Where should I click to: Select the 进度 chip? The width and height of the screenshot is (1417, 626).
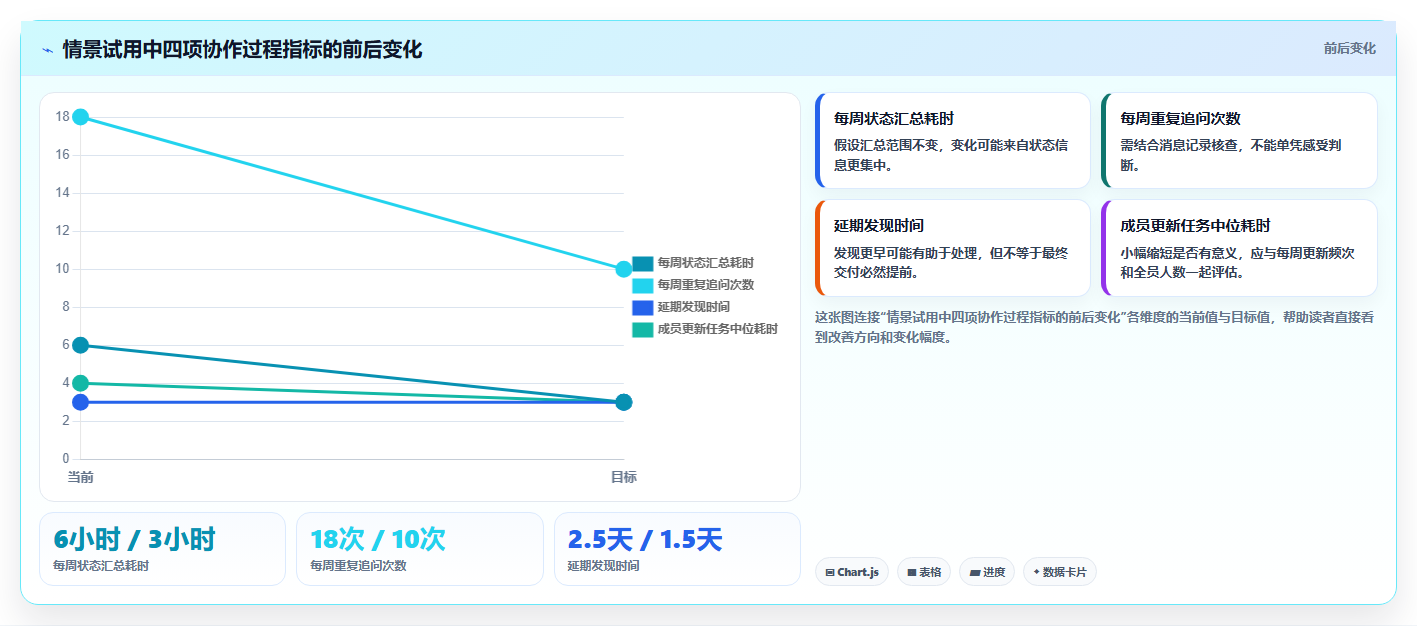tap(987, 572)
